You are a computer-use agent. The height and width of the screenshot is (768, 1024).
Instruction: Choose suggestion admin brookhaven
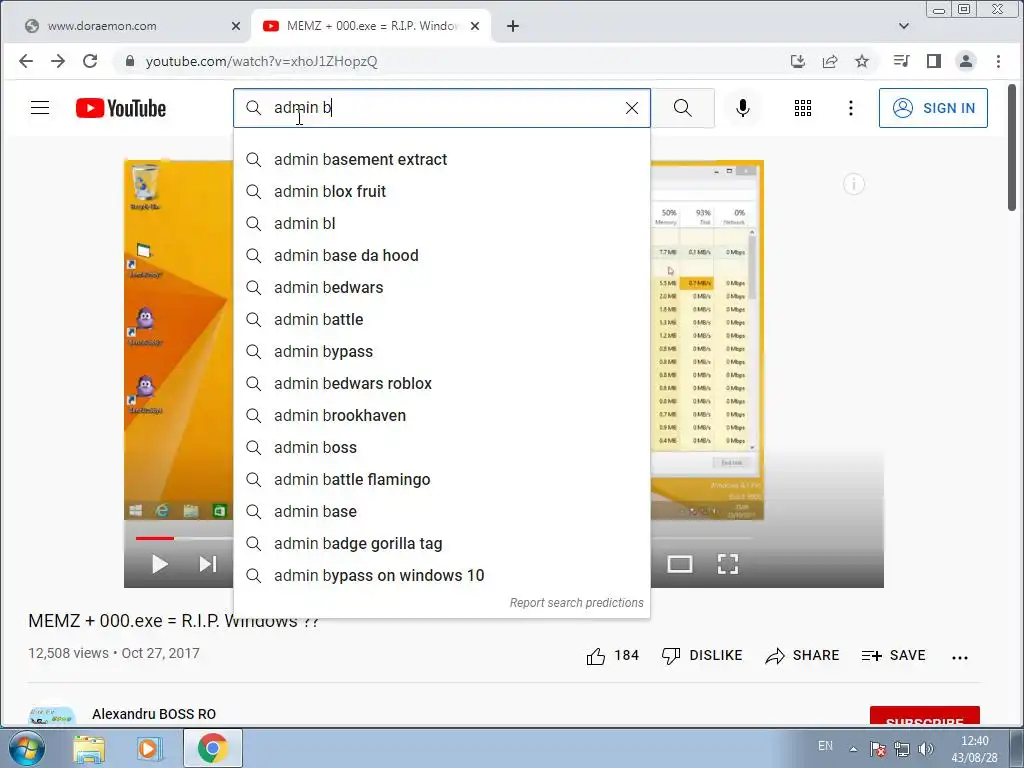coord(441,415)
